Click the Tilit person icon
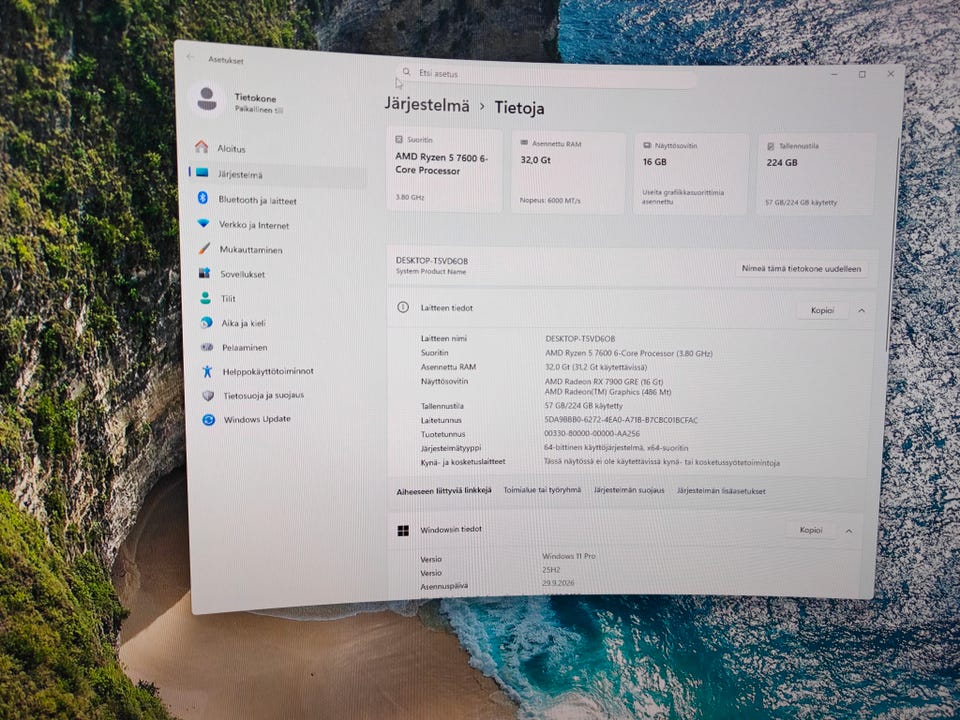Screen dimensions: 960x720 [x=206, y=298]
